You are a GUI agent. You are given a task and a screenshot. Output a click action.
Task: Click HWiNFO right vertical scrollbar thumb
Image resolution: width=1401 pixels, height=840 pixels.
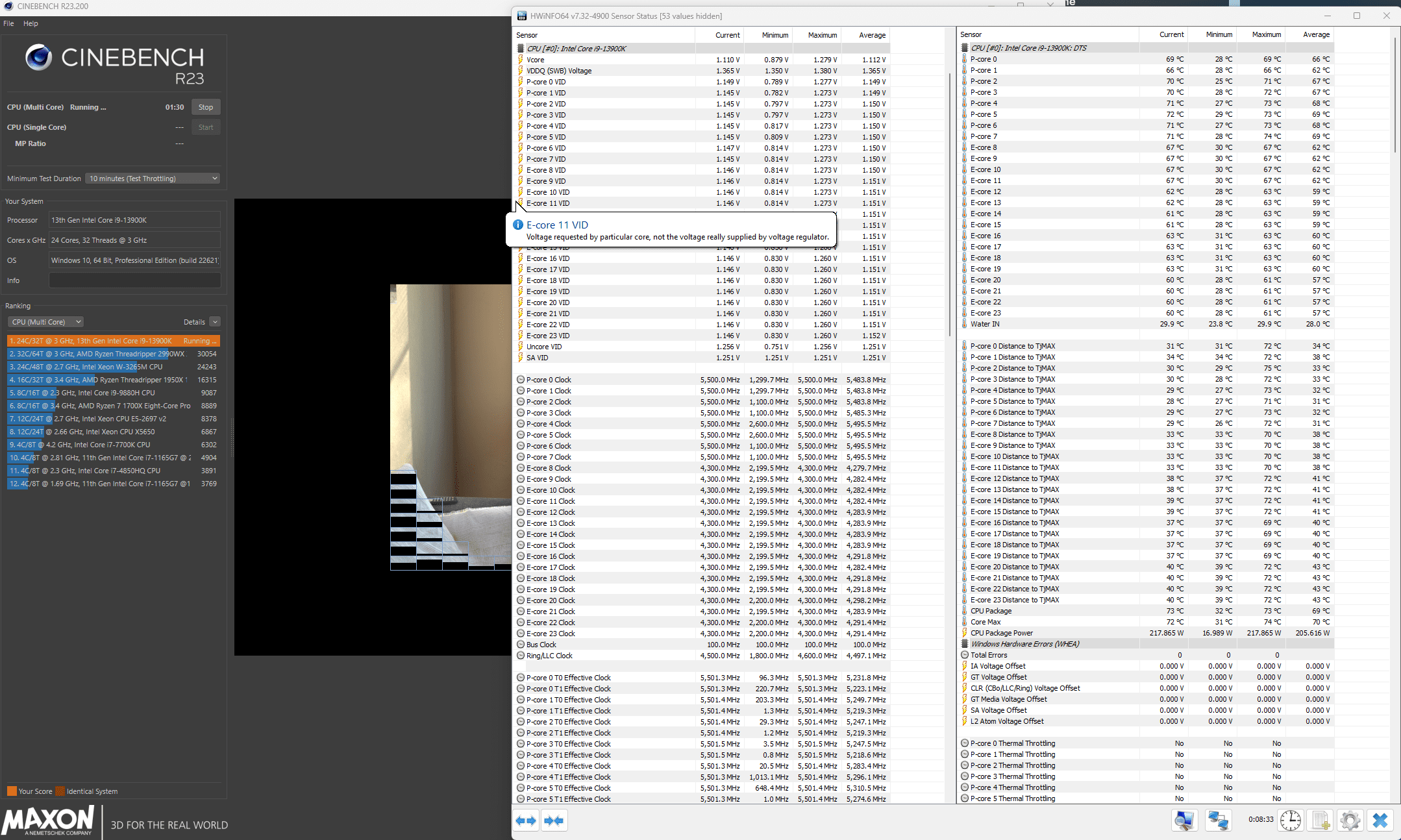(x=1395, y=95)
